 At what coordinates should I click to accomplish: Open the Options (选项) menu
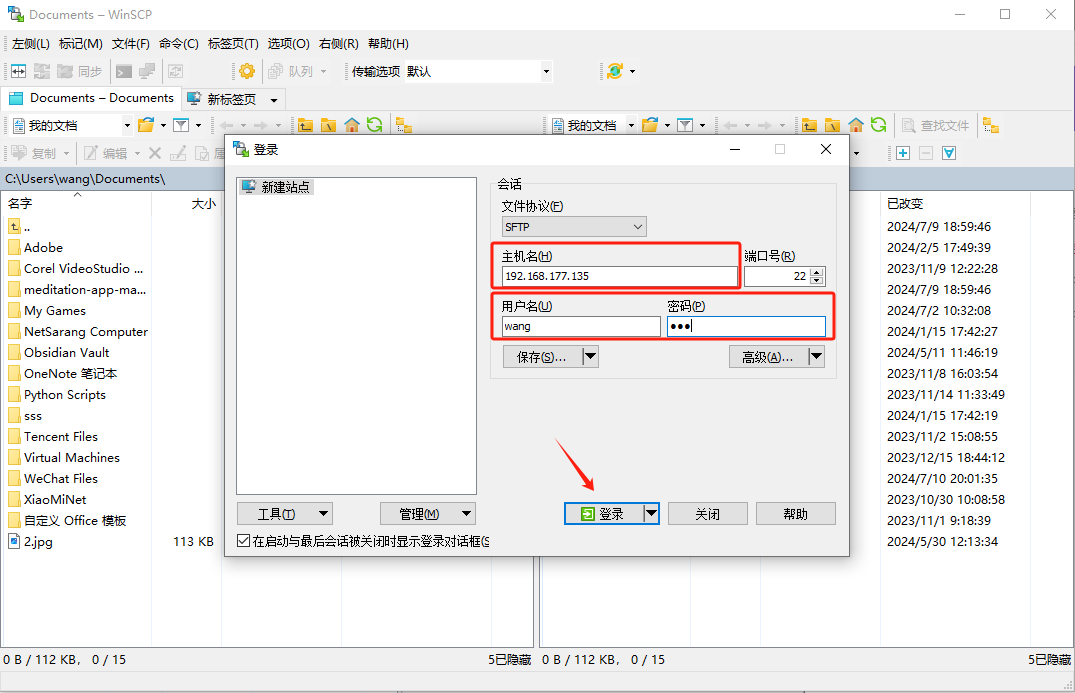288,44
